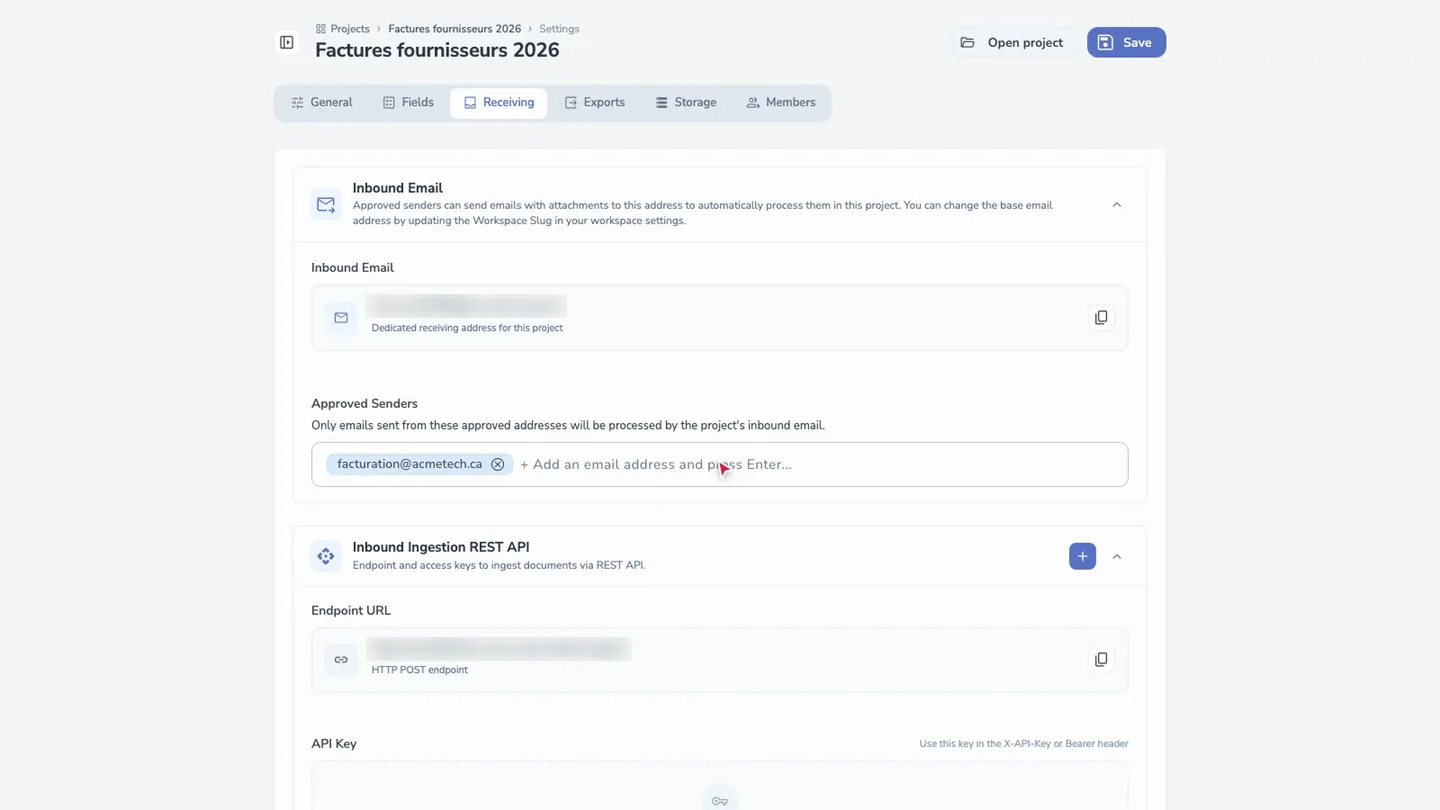The image size is (1440, 810).
Task: Click the Inbound Email envelope-arrow icon
Action: 326,204
